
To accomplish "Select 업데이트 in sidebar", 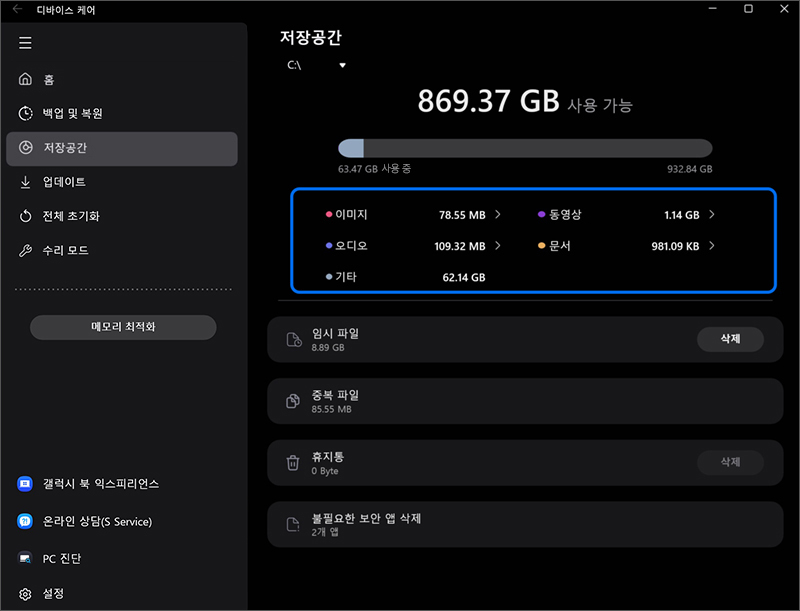I will pyautogui.click(x=64, y=182).
